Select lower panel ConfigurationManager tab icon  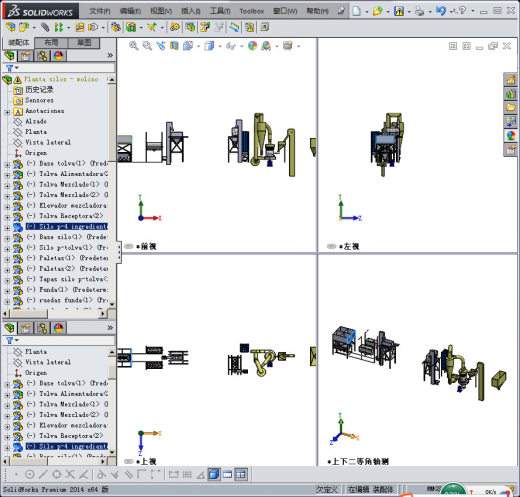tap(42, 328)
